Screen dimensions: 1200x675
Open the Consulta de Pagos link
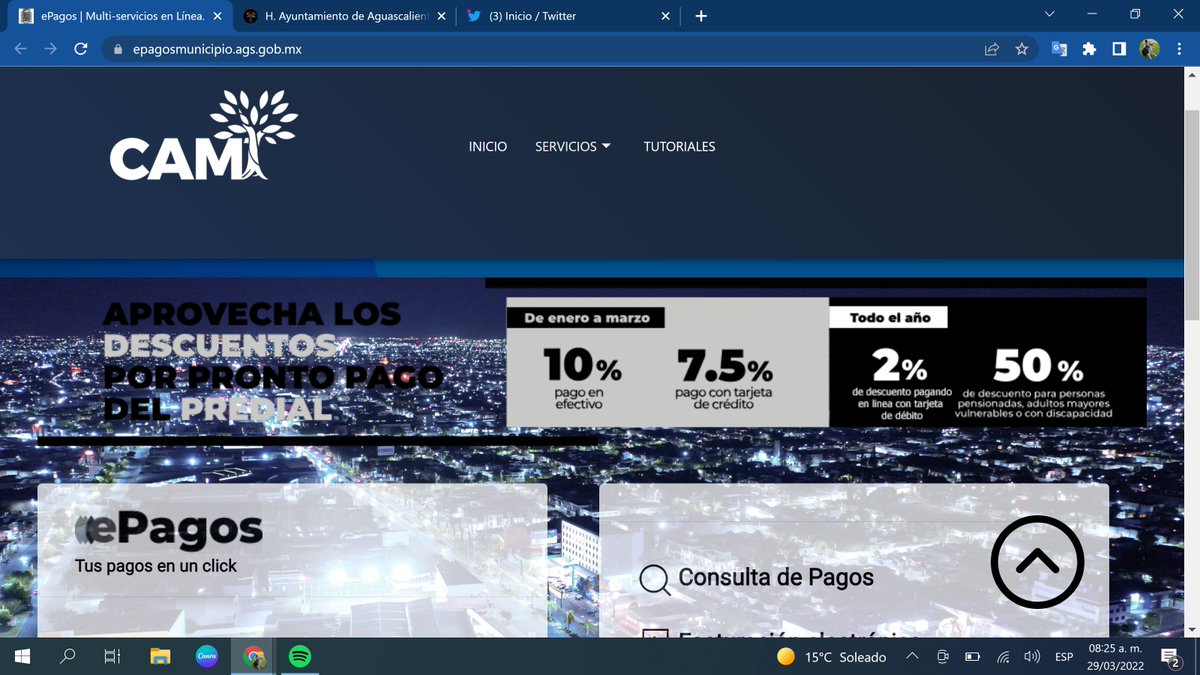click(776, 577)
